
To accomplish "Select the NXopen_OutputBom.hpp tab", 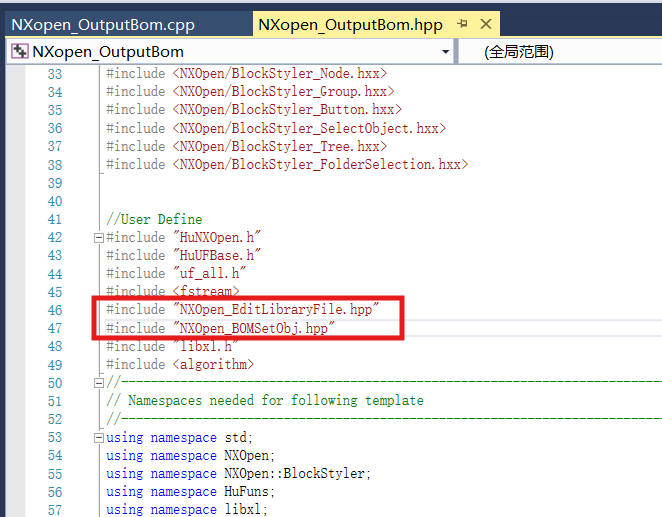I will [350, 25].
